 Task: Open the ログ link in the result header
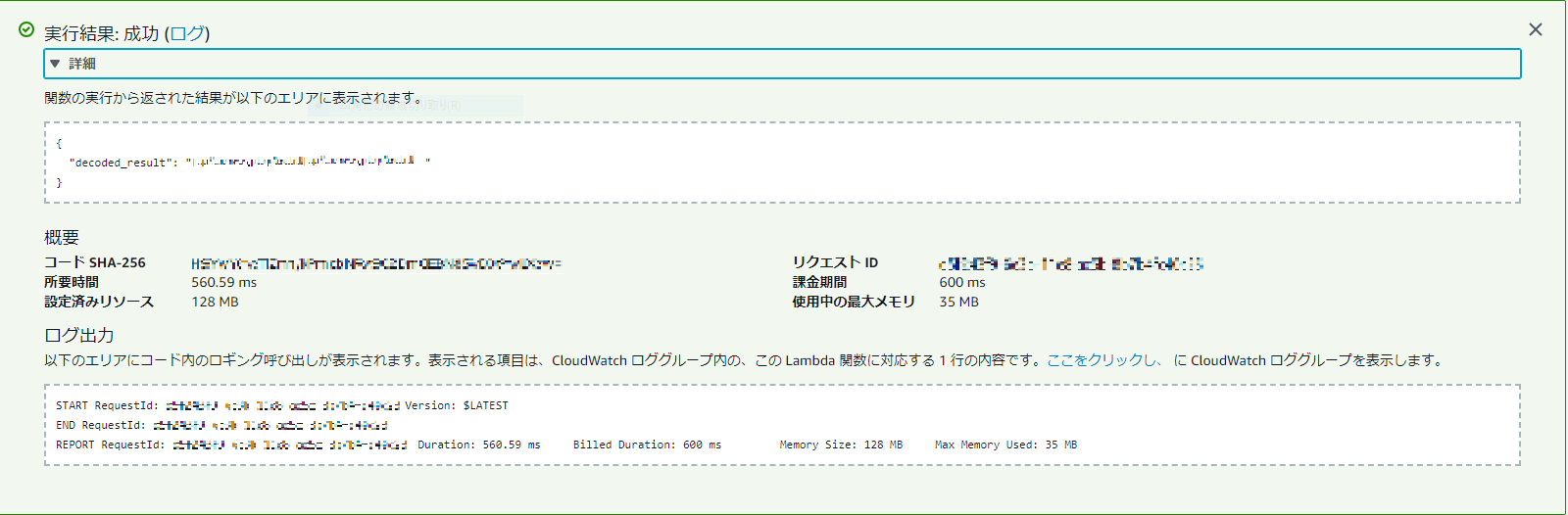187,33
